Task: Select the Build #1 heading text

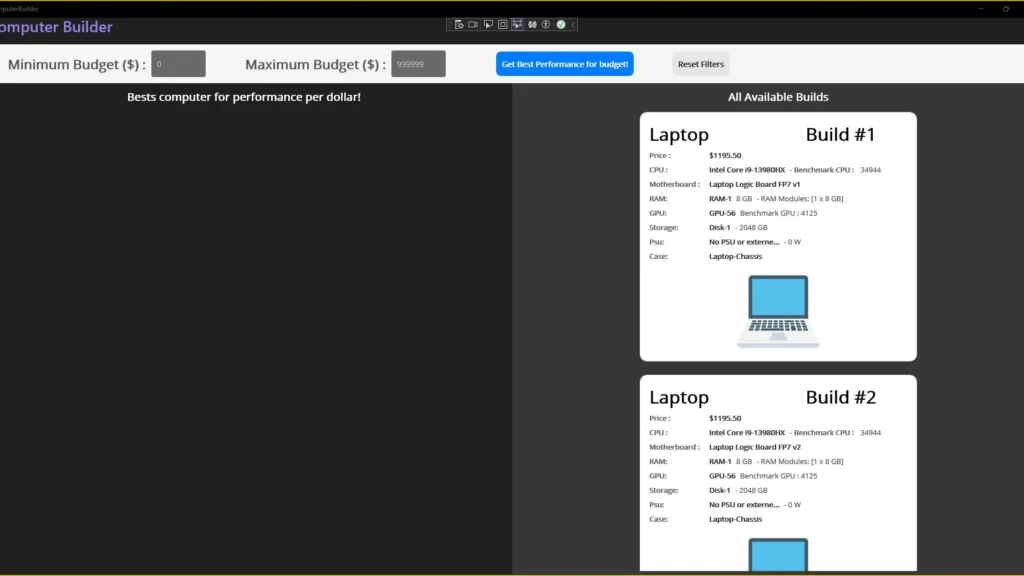Action: pyautogui.click(x=840, y=134)
